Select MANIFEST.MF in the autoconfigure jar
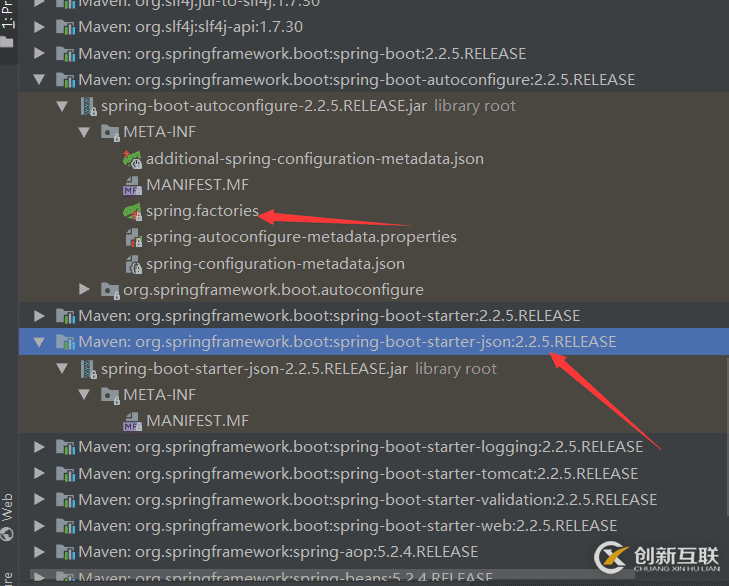Viewport: 729px width, 586px height. pyautogui.click(x=198, y=185)
